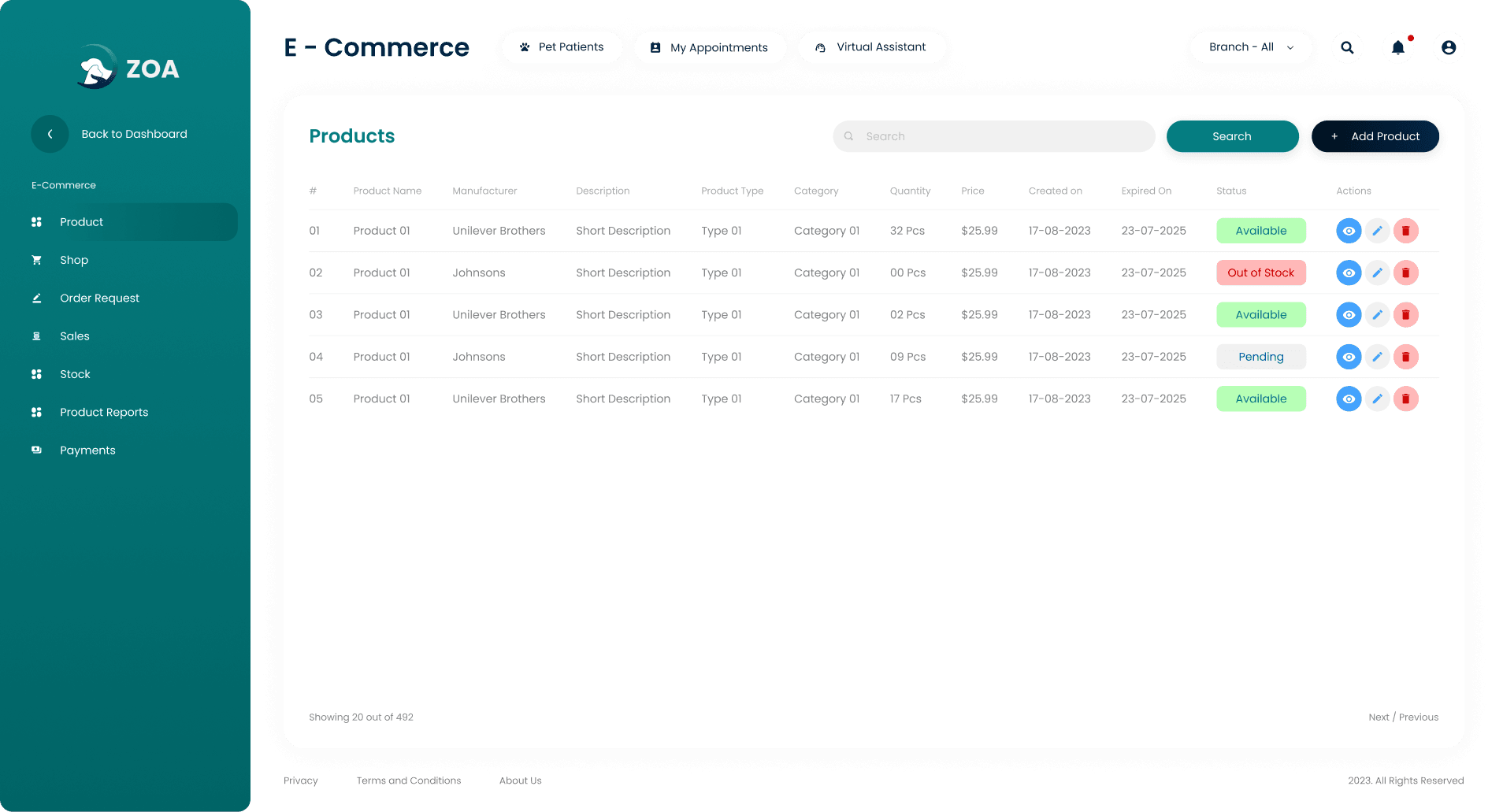Image resolution: width=1503 pixels, height=812 pixels.
Task: Click the Available badge in row 01
Action: pyautogui.click(x=1261, y=231)
